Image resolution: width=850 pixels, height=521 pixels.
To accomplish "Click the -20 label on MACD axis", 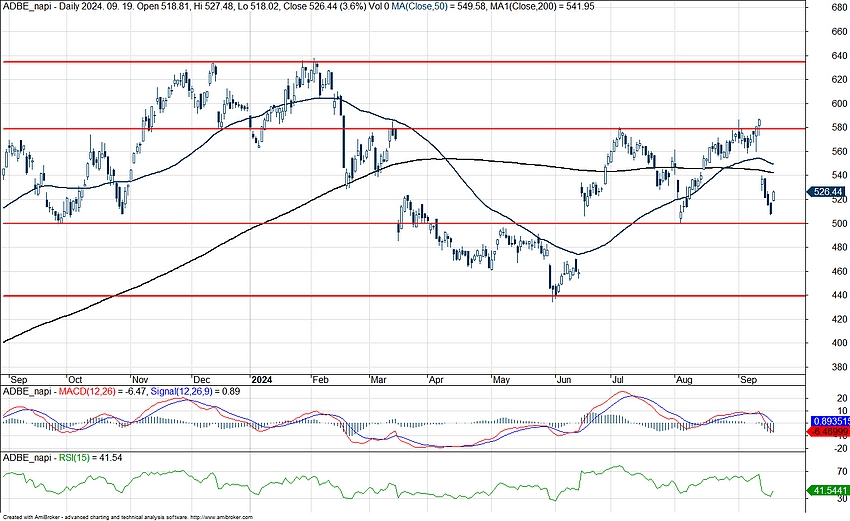I will 840,448.
